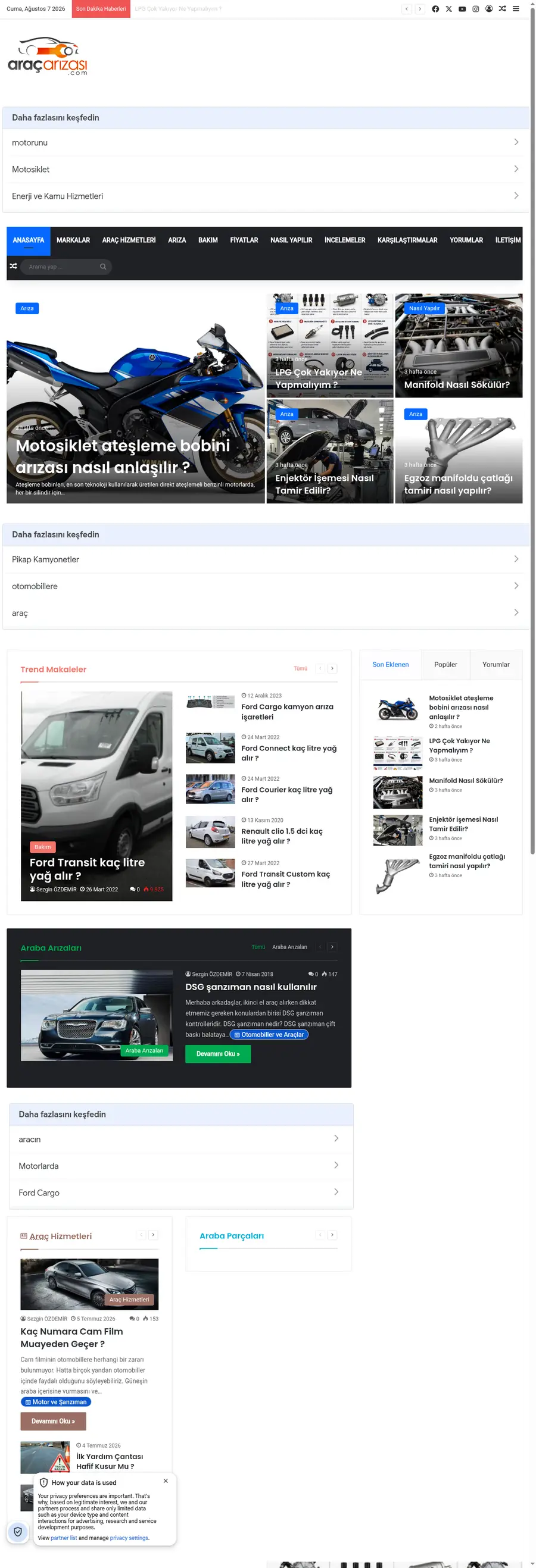
Task: Click previous breaking news arrow
Action: click(406, 9)
